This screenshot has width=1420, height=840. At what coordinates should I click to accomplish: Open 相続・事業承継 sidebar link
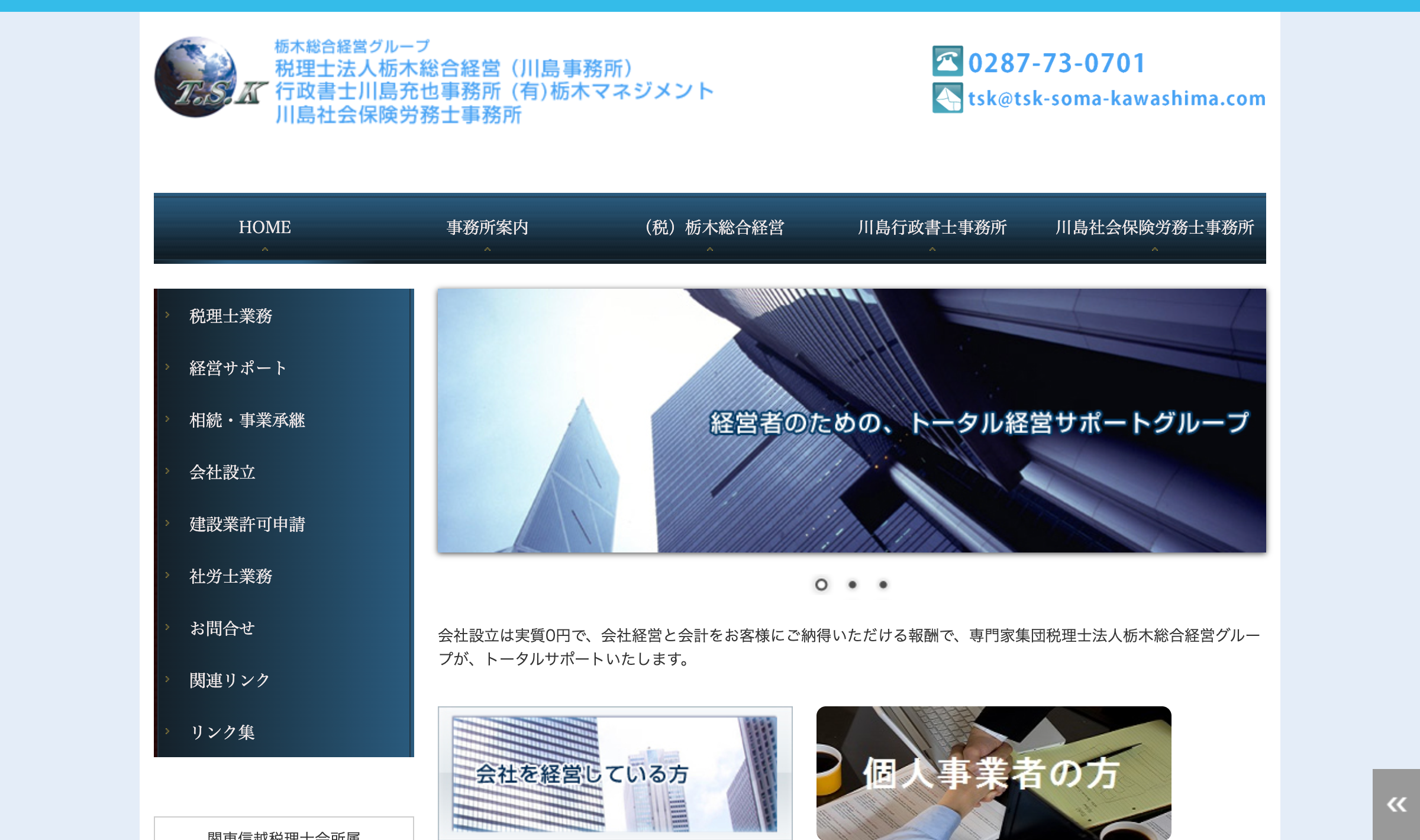pos(247,420)
